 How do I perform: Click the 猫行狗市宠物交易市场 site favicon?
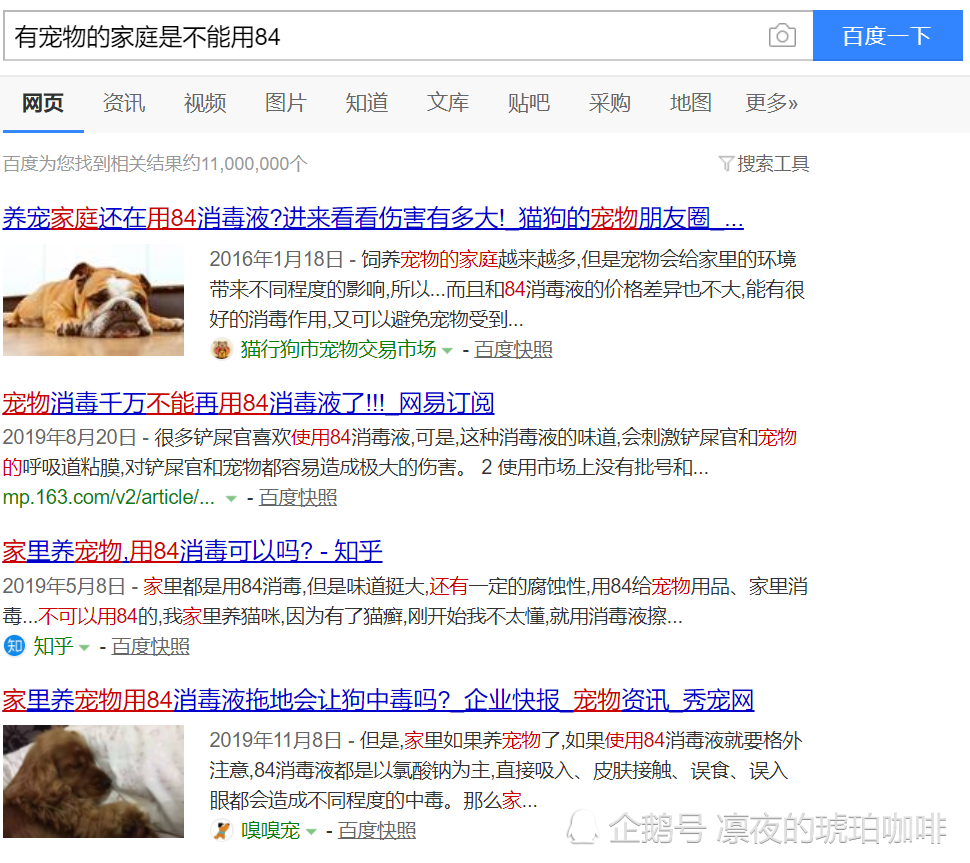221,350
